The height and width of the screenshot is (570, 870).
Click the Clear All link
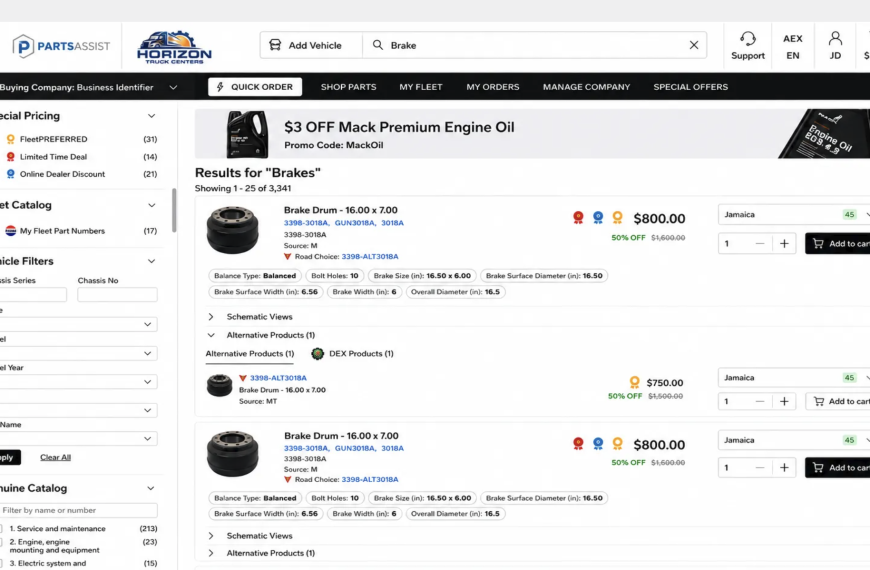coord(55,457)
